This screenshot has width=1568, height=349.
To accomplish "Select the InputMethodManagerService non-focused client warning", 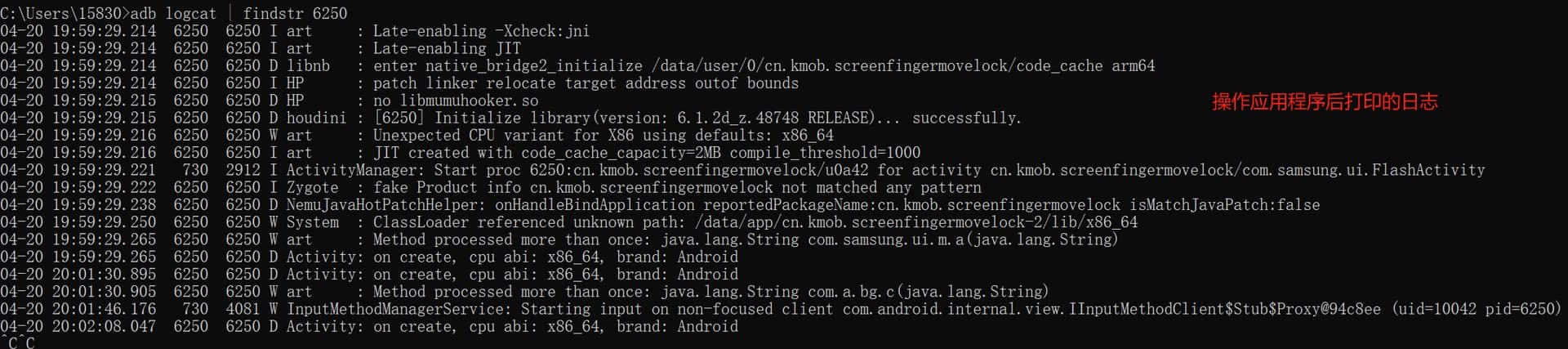I will coord(780,309).
